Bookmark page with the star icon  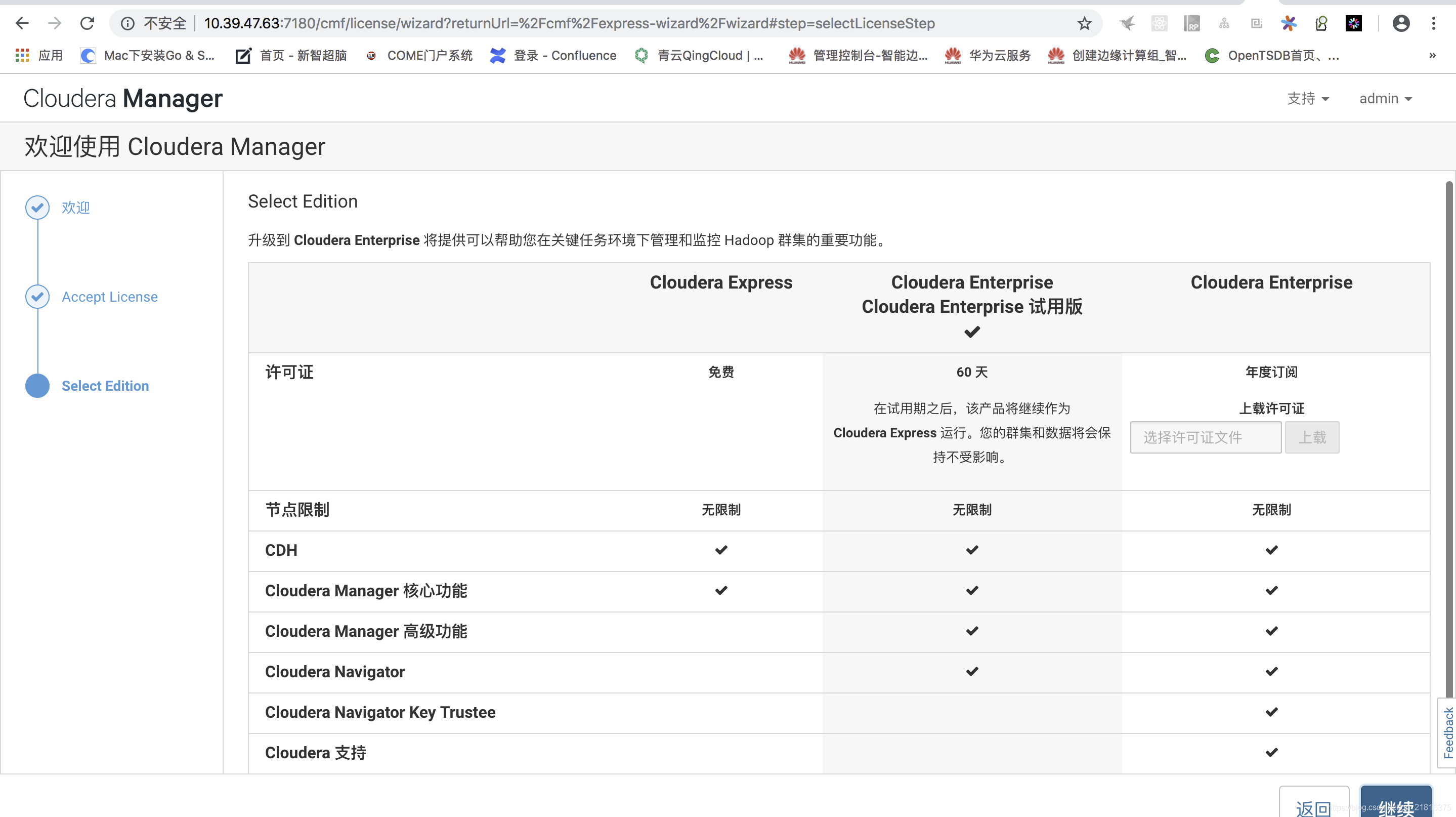coord(1084,23)
